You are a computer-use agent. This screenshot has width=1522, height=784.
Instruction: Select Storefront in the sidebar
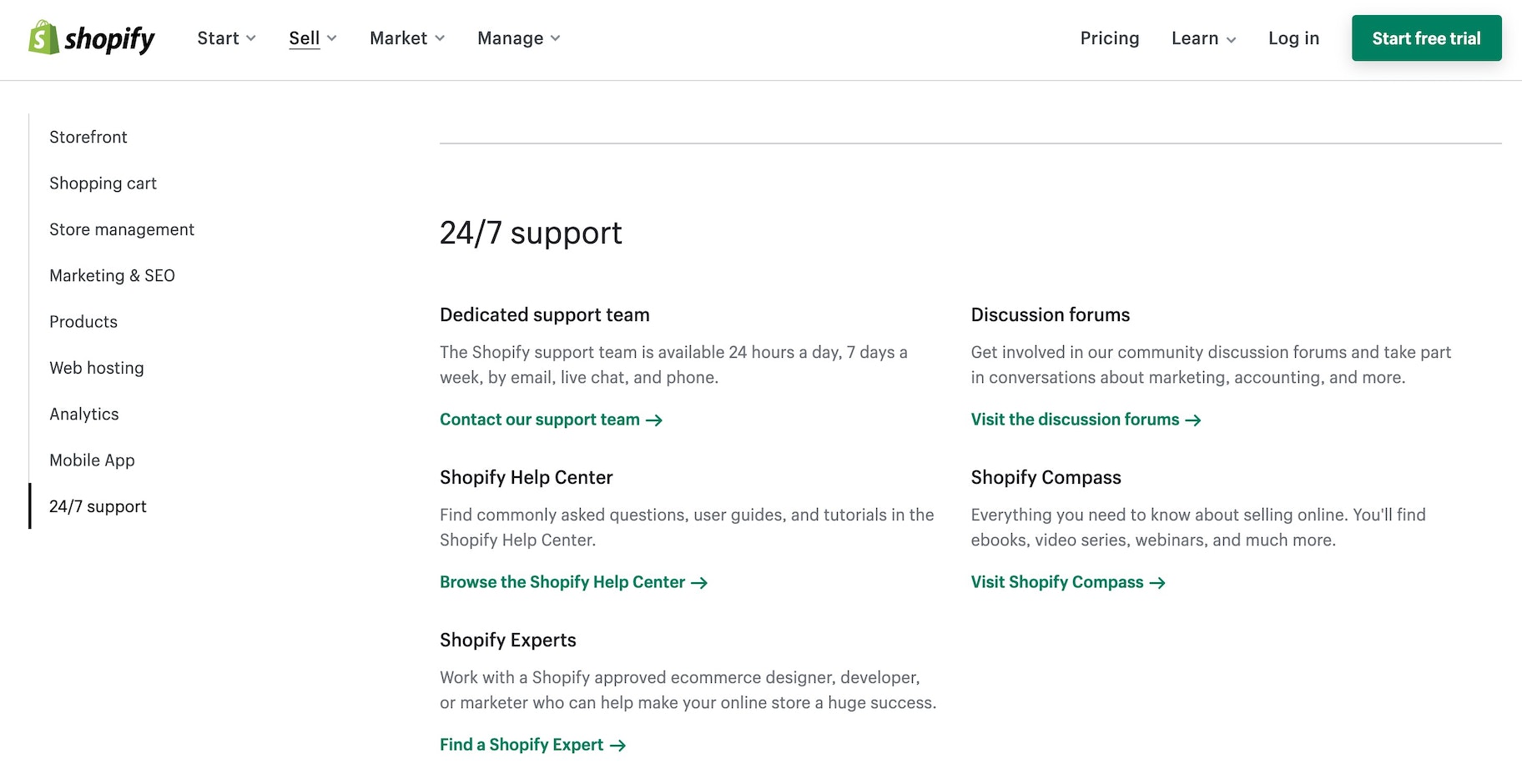click(x=88, y=137)
